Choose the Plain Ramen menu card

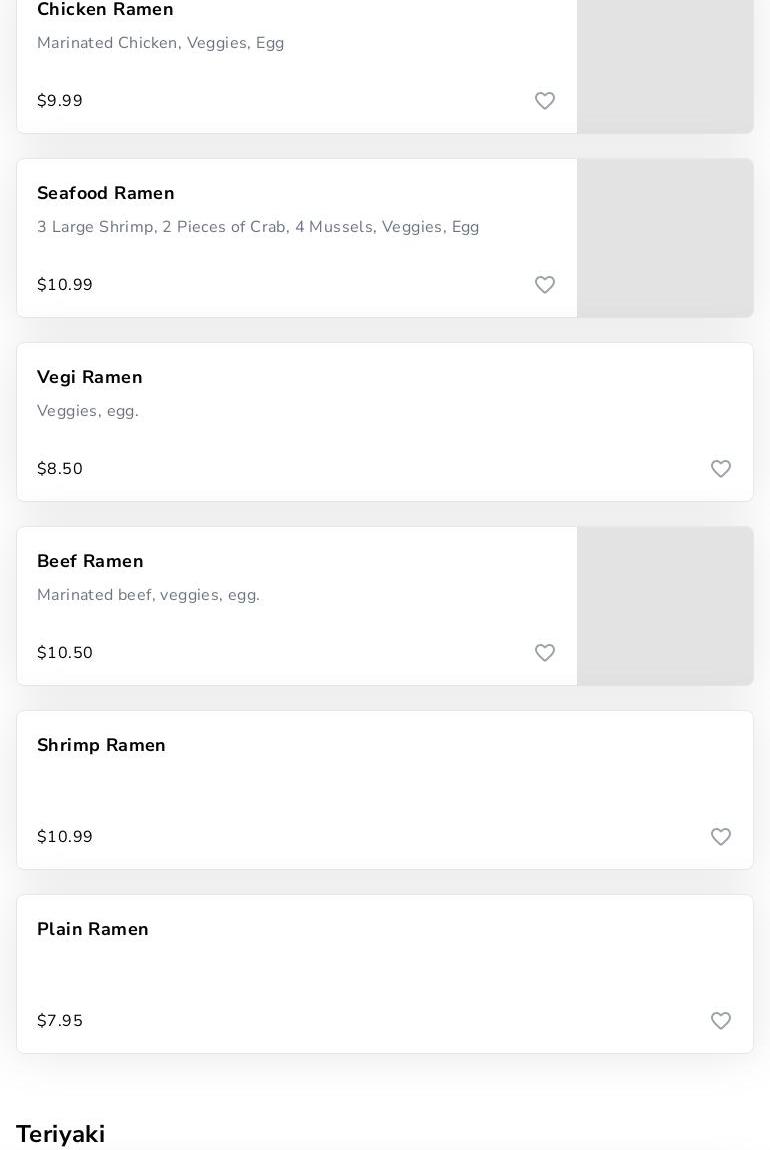[x=385, y=974]
